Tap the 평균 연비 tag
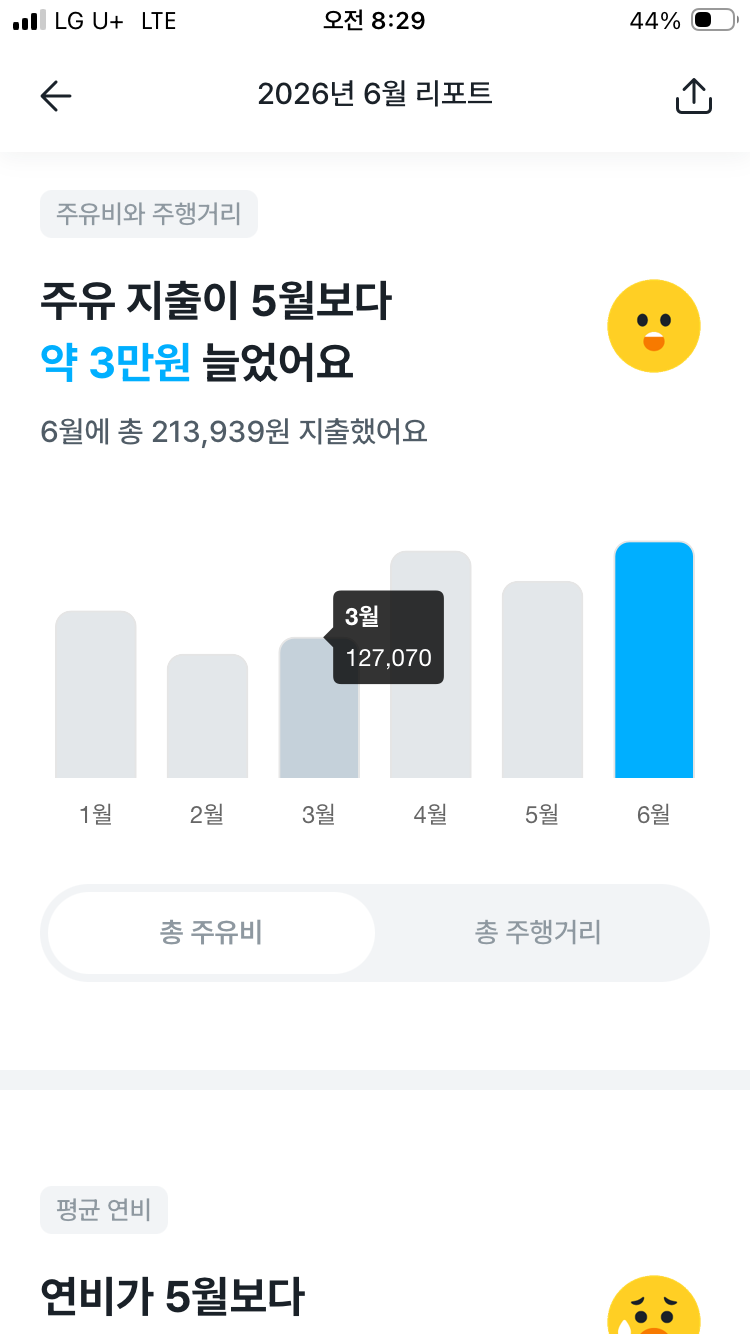Screen dimensions: 750x1334 [x=104, y=1210]
